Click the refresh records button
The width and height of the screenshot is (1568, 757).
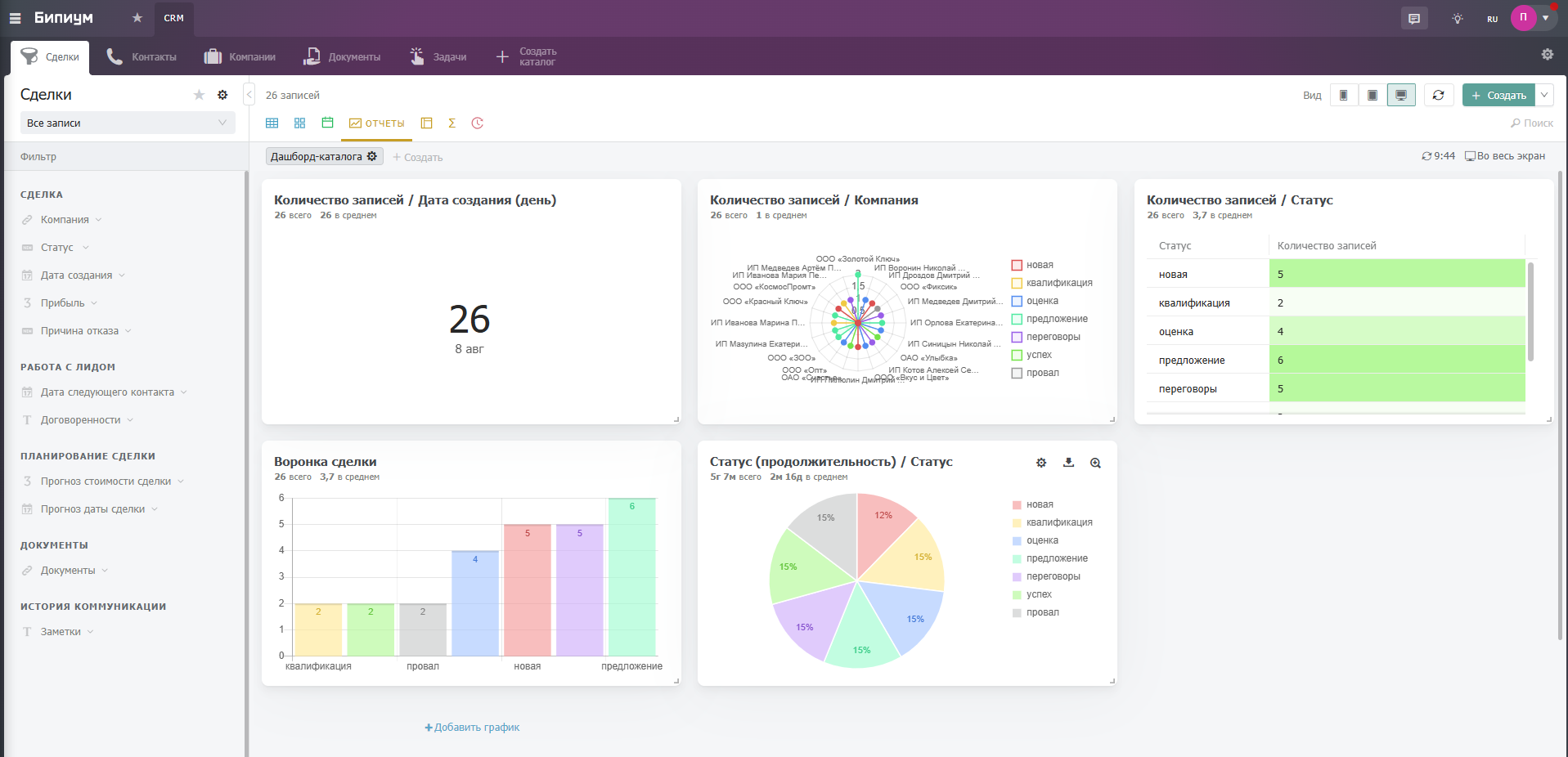pyautogui.click(x=1438, y=96)
